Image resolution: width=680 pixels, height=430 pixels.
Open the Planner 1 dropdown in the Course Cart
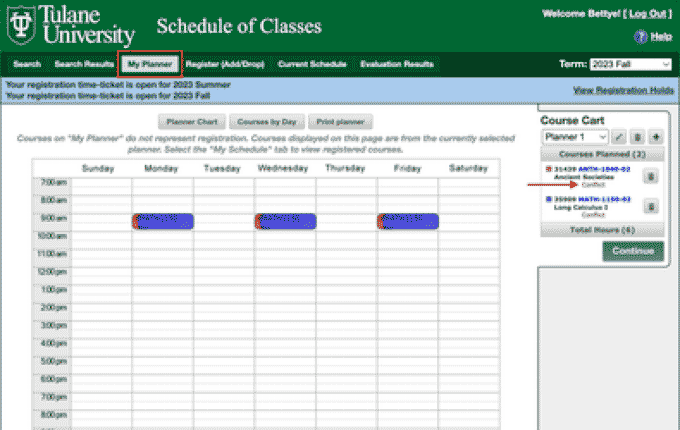575,137
